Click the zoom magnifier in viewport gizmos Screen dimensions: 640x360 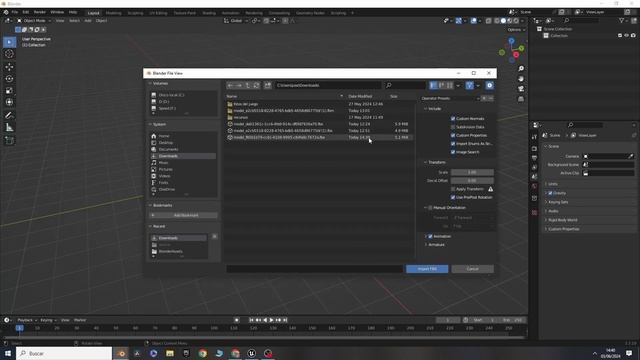[x=521, y=69]
